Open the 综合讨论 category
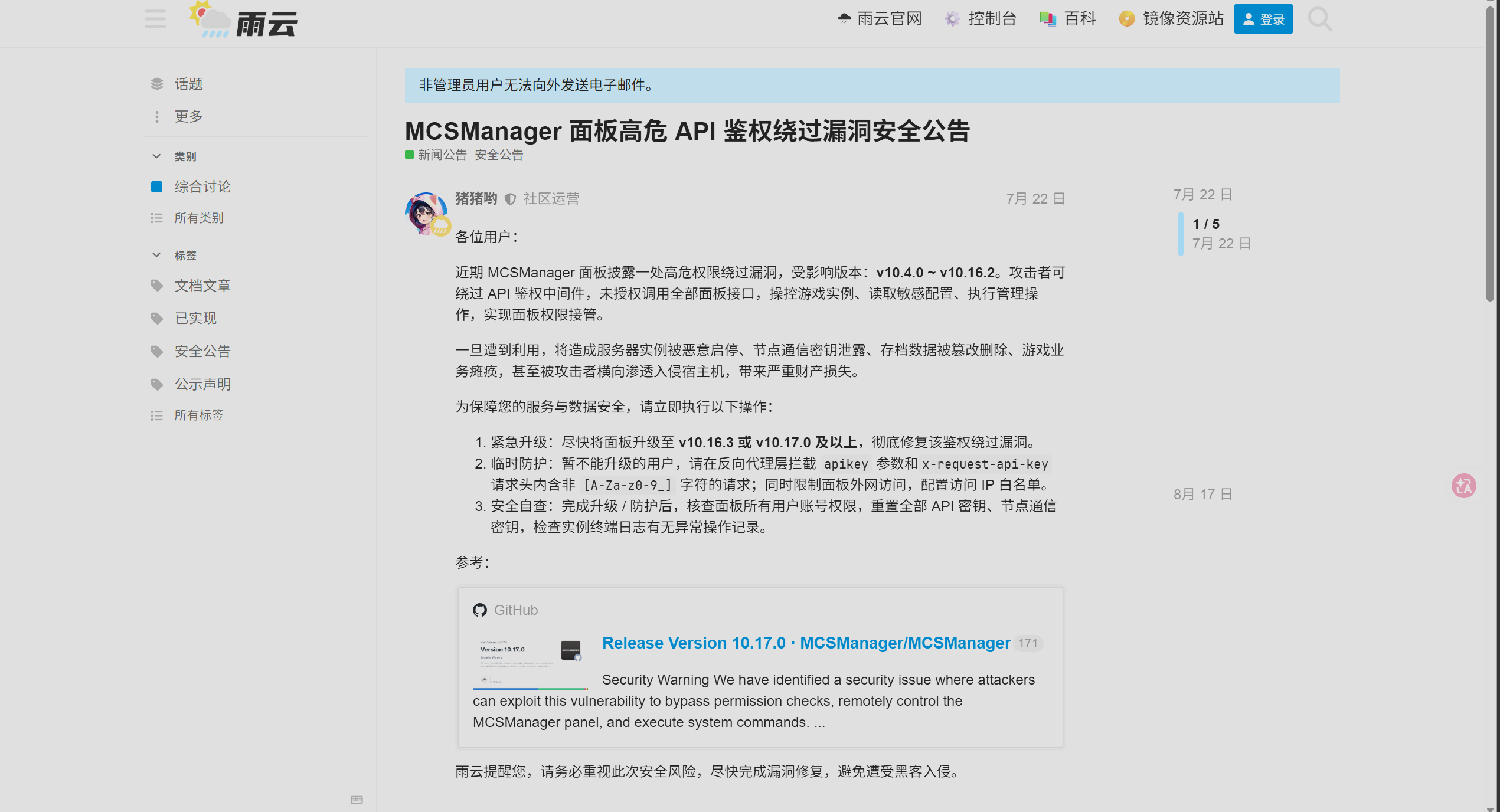 (202, 186)
